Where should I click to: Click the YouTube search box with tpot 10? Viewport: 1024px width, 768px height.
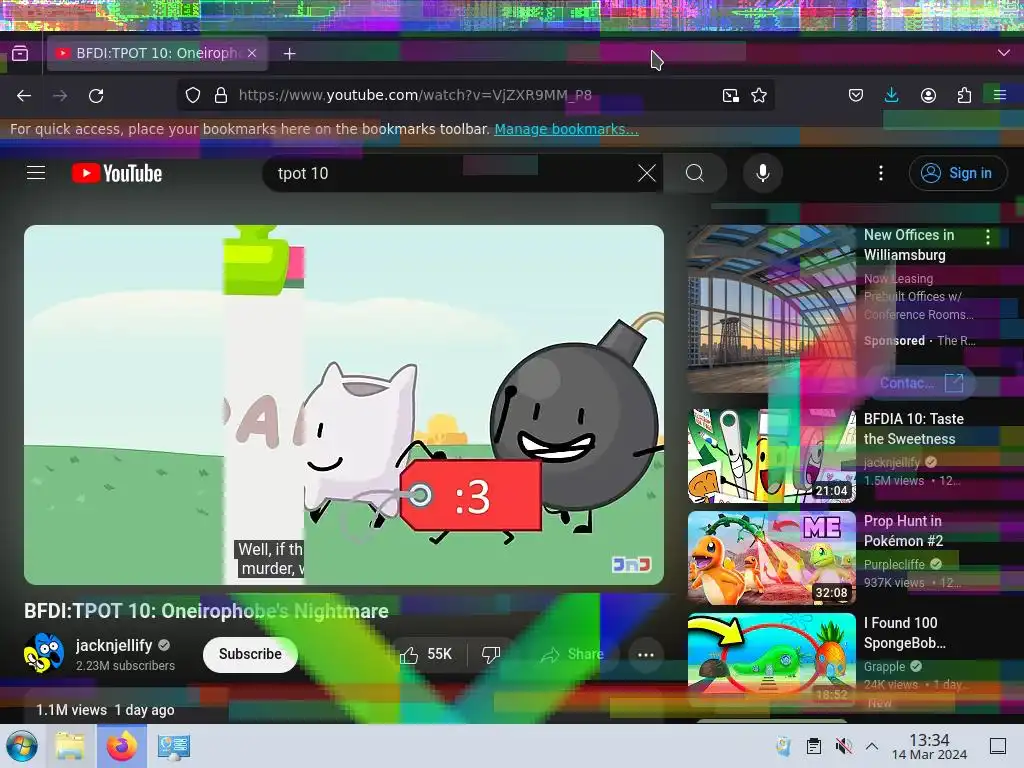pos(451,173)
